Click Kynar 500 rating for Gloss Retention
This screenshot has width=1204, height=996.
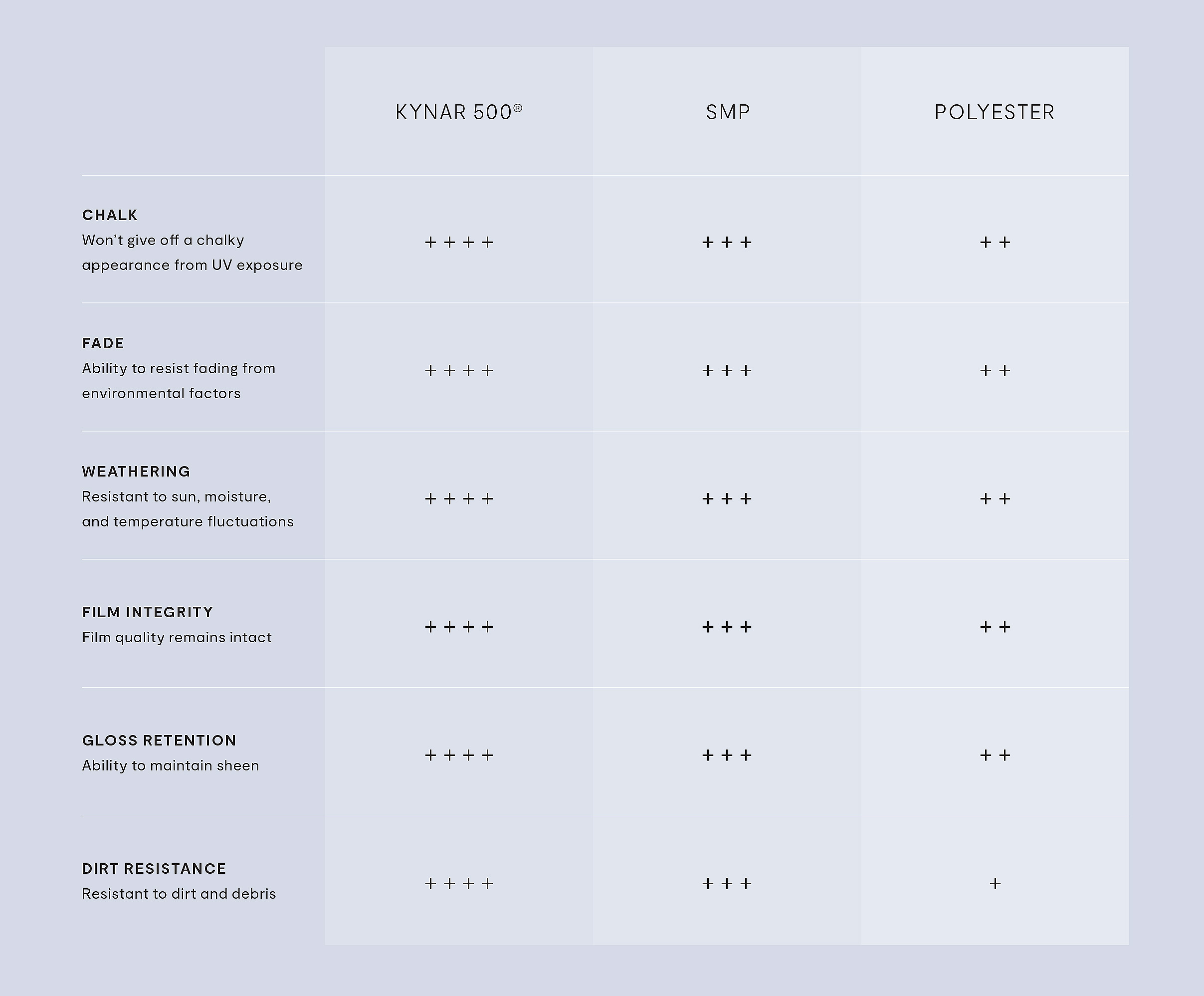(x=459, y=755)
